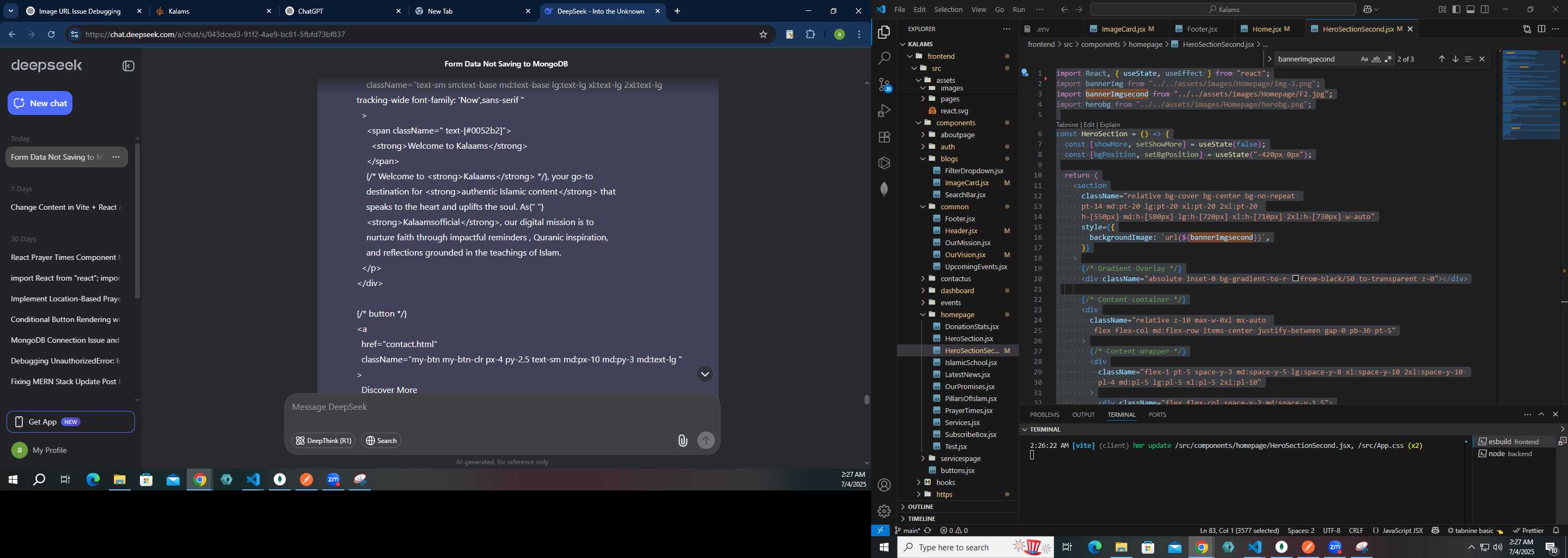The height and width of the screenshot is (558, 1568).
Task: Maximize the terminal panel size
Action: tap(1541, 414)
